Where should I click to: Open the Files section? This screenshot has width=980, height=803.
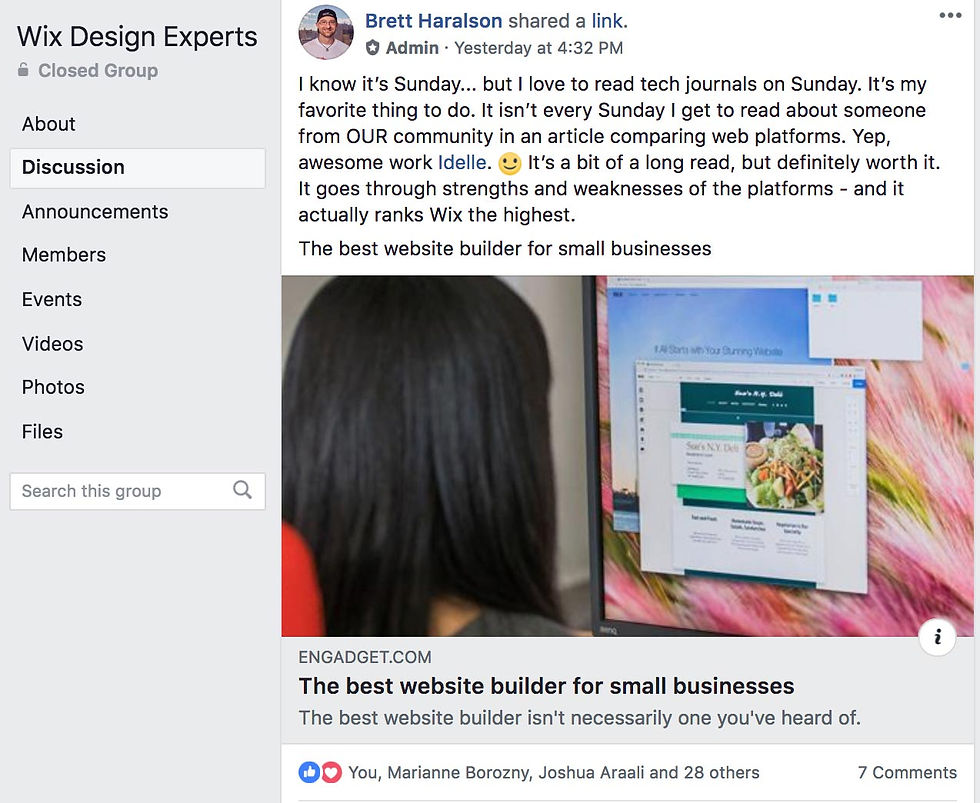tap(42, 432)
